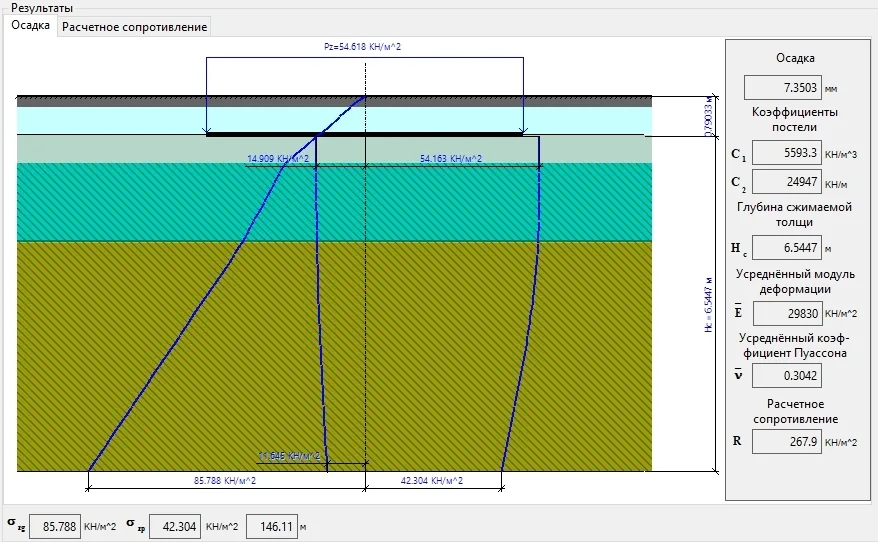Click the 54.163 КН/м^2 diagram label
The width and height of the screenshot is (878, 542).
pyautogui.click(x=451, y=158)
